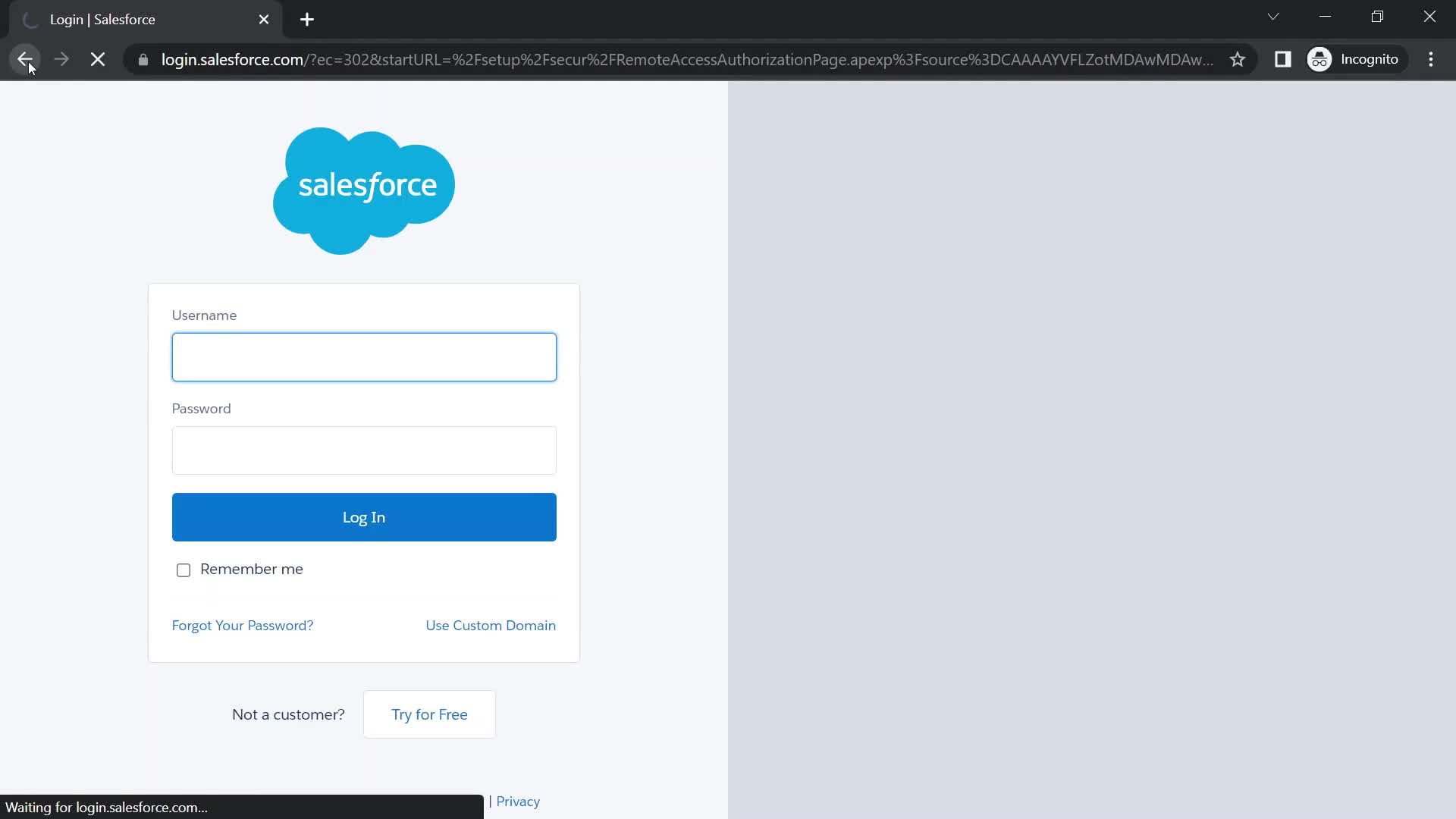This screenshot has height=819, width=1456.
Task: Click the browser sidebar panel icon
Action: [1283, 59]
